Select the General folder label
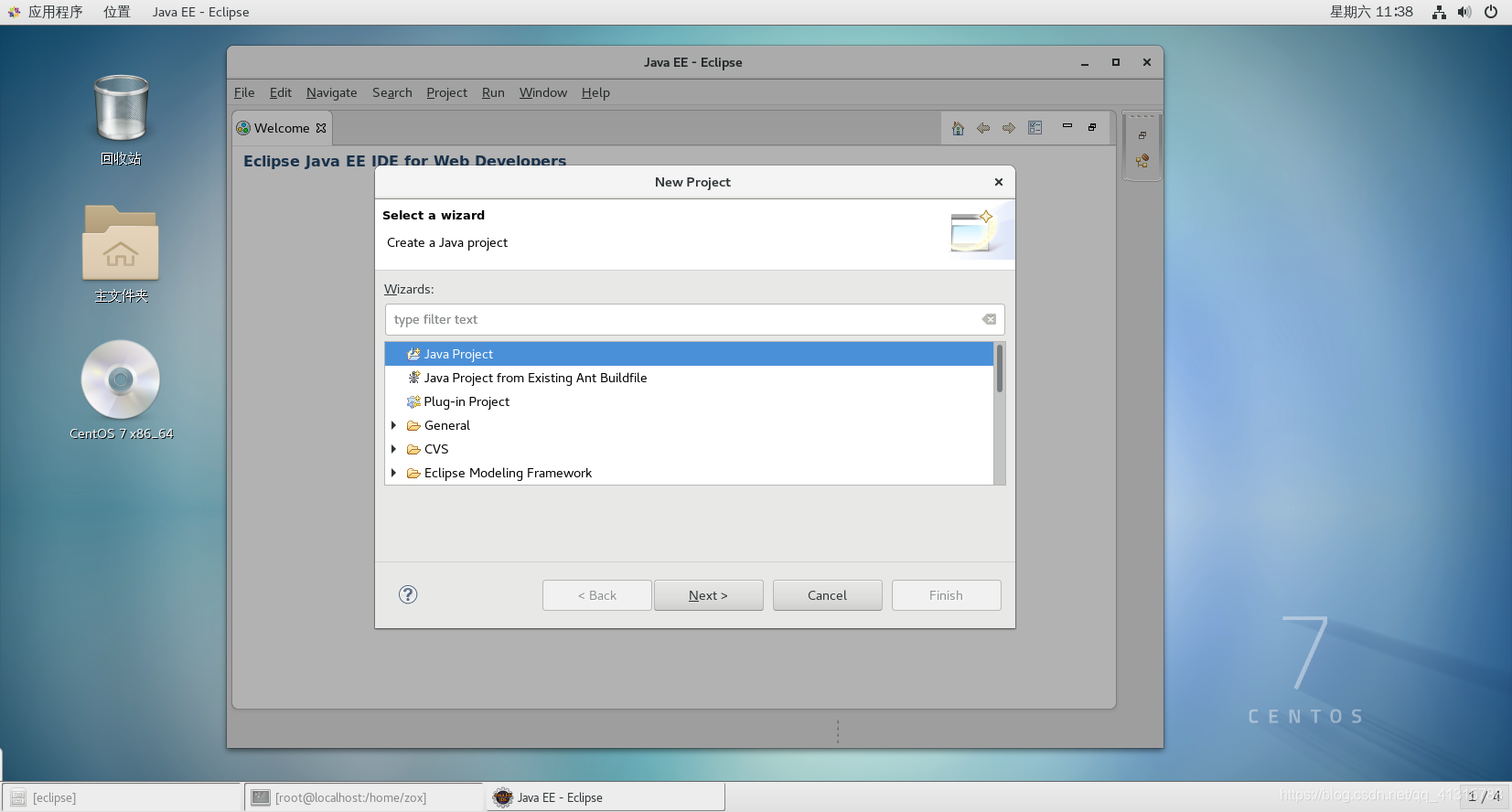 (447, 425)
